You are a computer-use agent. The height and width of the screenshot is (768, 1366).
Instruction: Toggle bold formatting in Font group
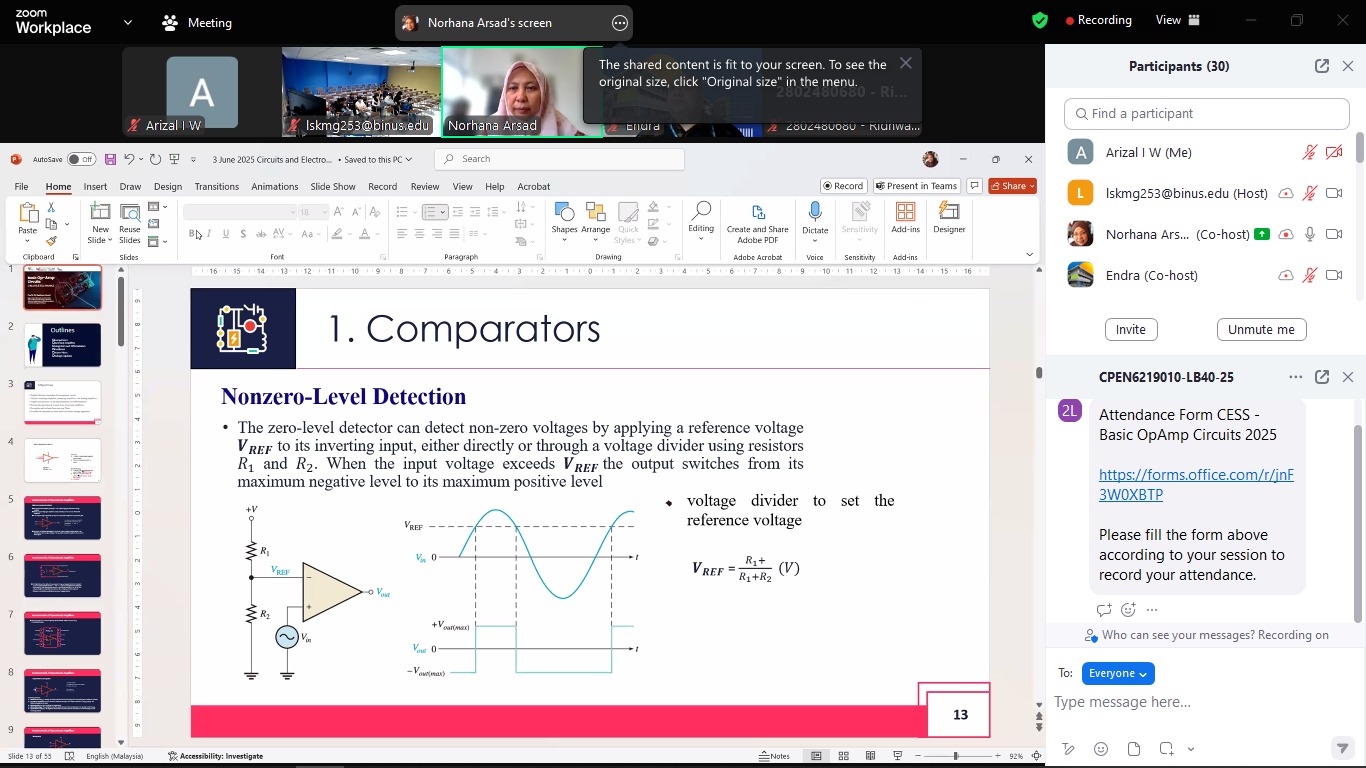[x=193, y=234]
